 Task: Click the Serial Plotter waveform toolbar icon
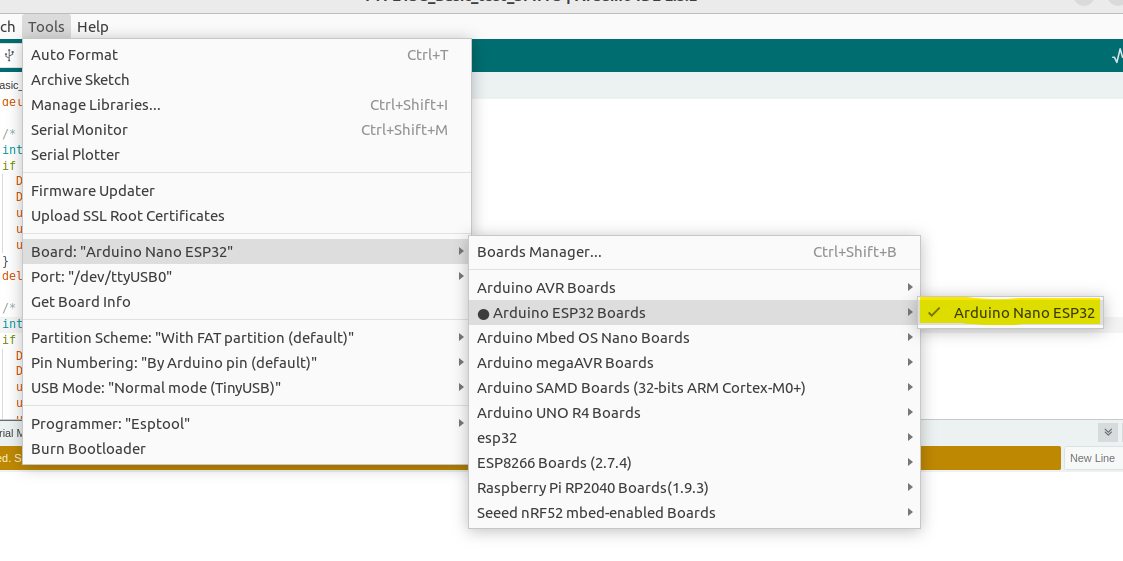tap(1117, 56)
